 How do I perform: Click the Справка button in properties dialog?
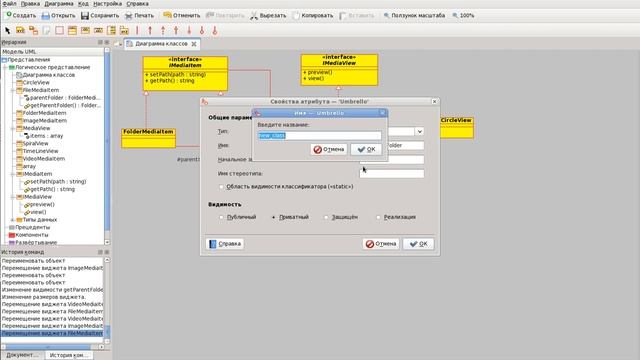225,244
